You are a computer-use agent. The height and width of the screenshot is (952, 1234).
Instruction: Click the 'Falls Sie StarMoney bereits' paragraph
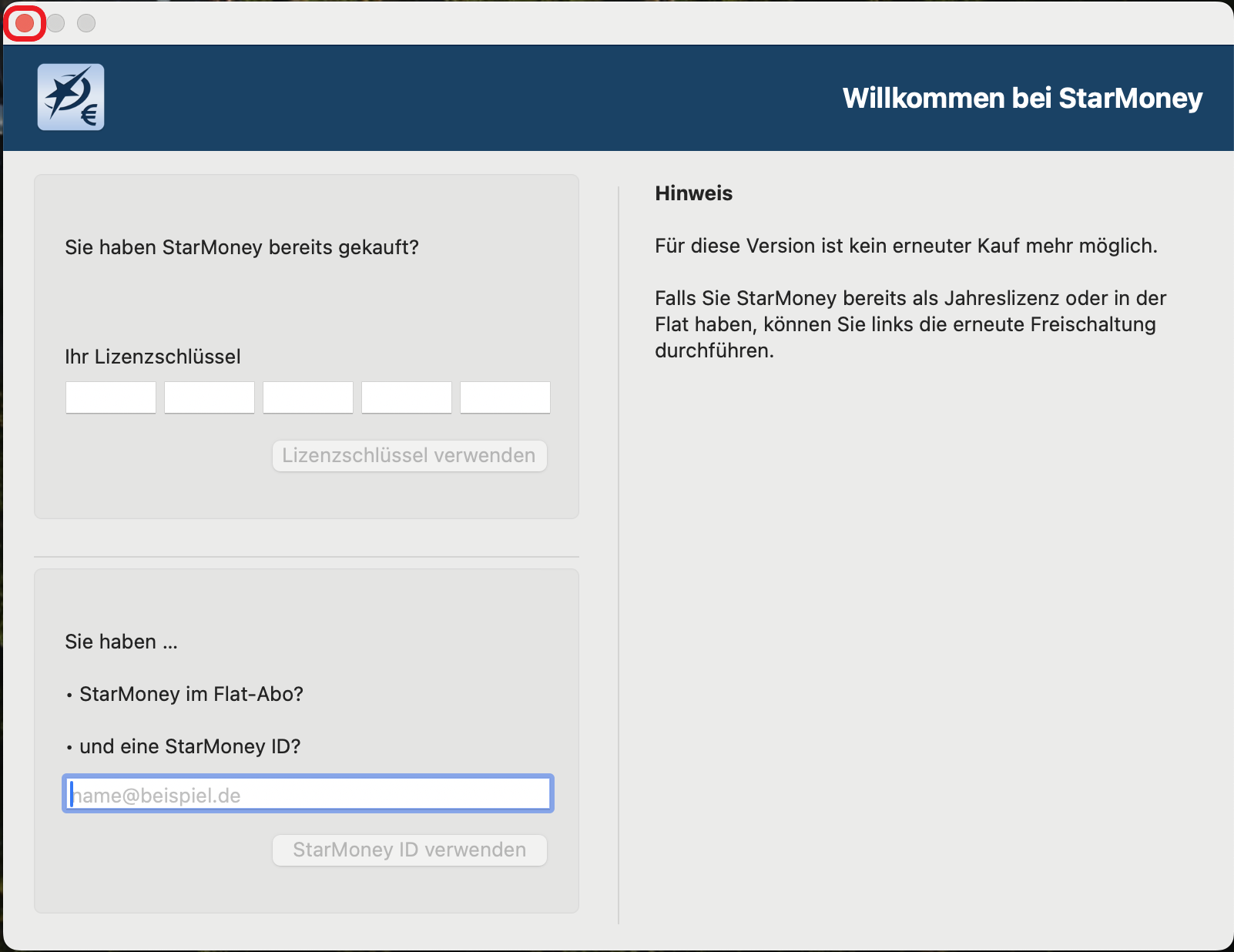coord(910,324)
